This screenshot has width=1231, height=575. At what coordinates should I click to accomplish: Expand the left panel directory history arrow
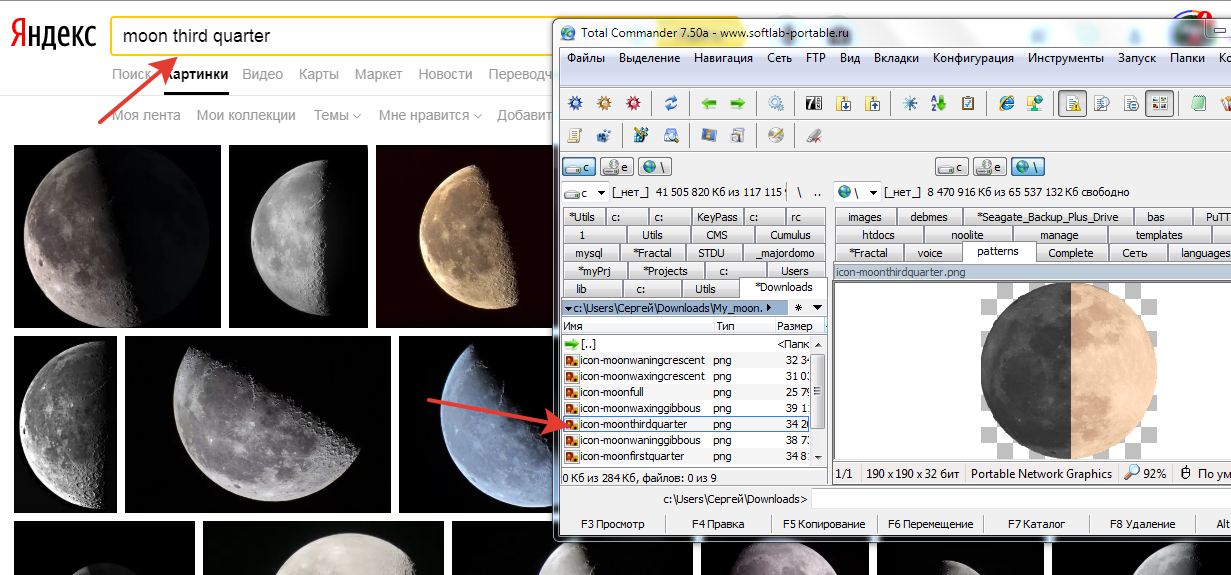[x=817, y=308]
